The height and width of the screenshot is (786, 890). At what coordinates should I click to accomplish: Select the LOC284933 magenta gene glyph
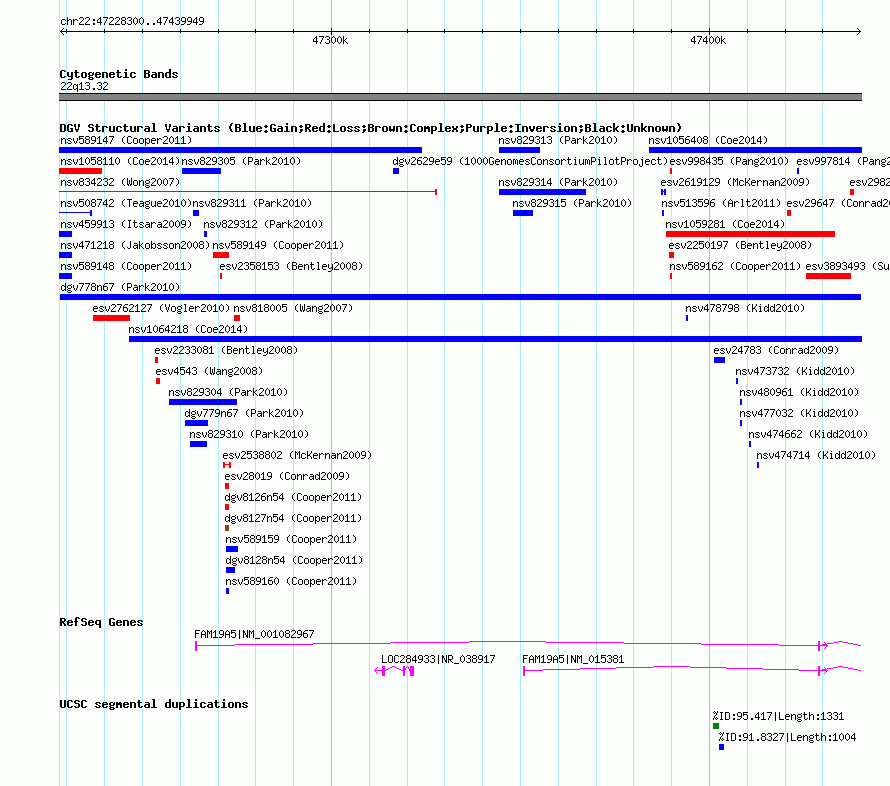pos(394,671)
